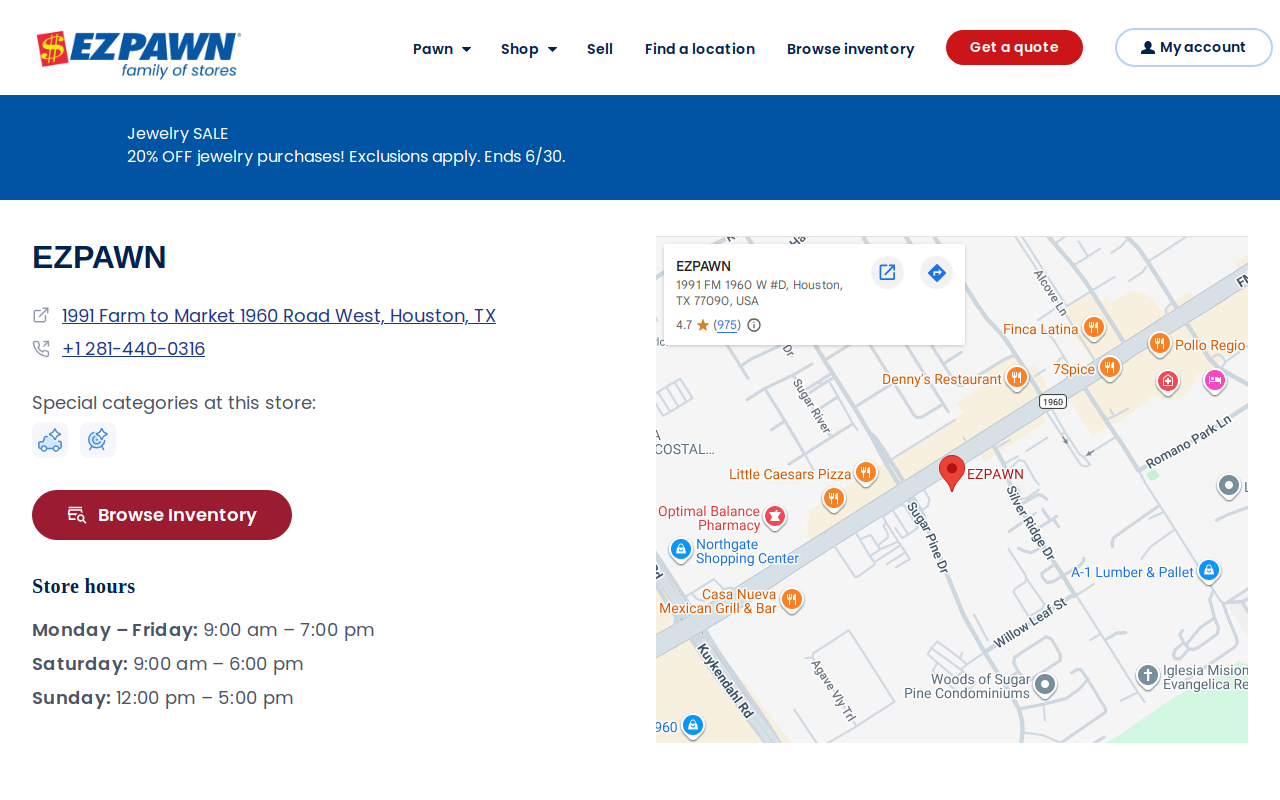Open the Sell menu item

(x=600, y=49)
